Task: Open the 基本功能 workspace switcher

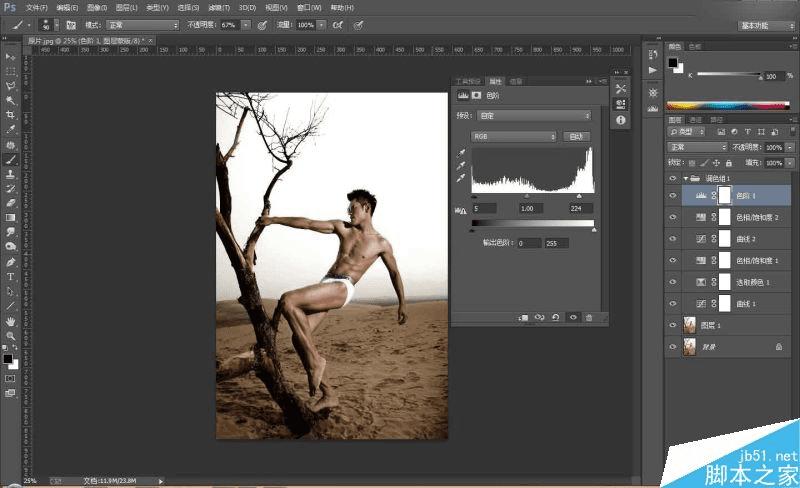Action: [x=765, y=24]
